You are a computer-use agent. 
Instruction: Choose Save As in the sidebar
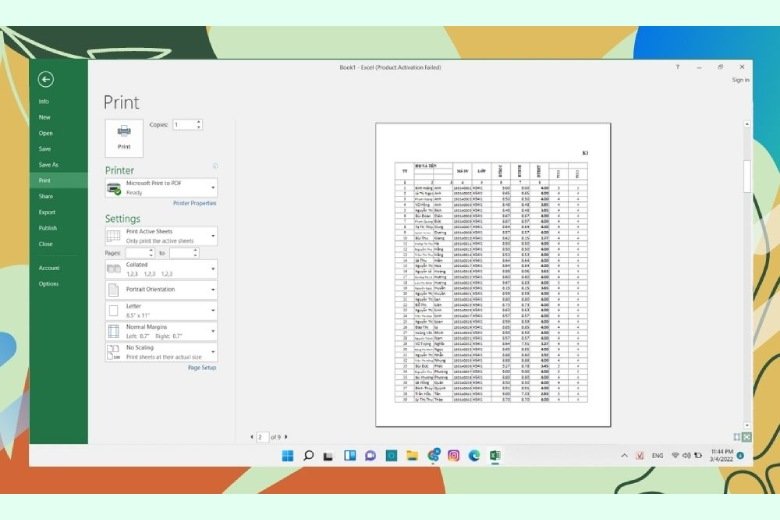(48, 165)
